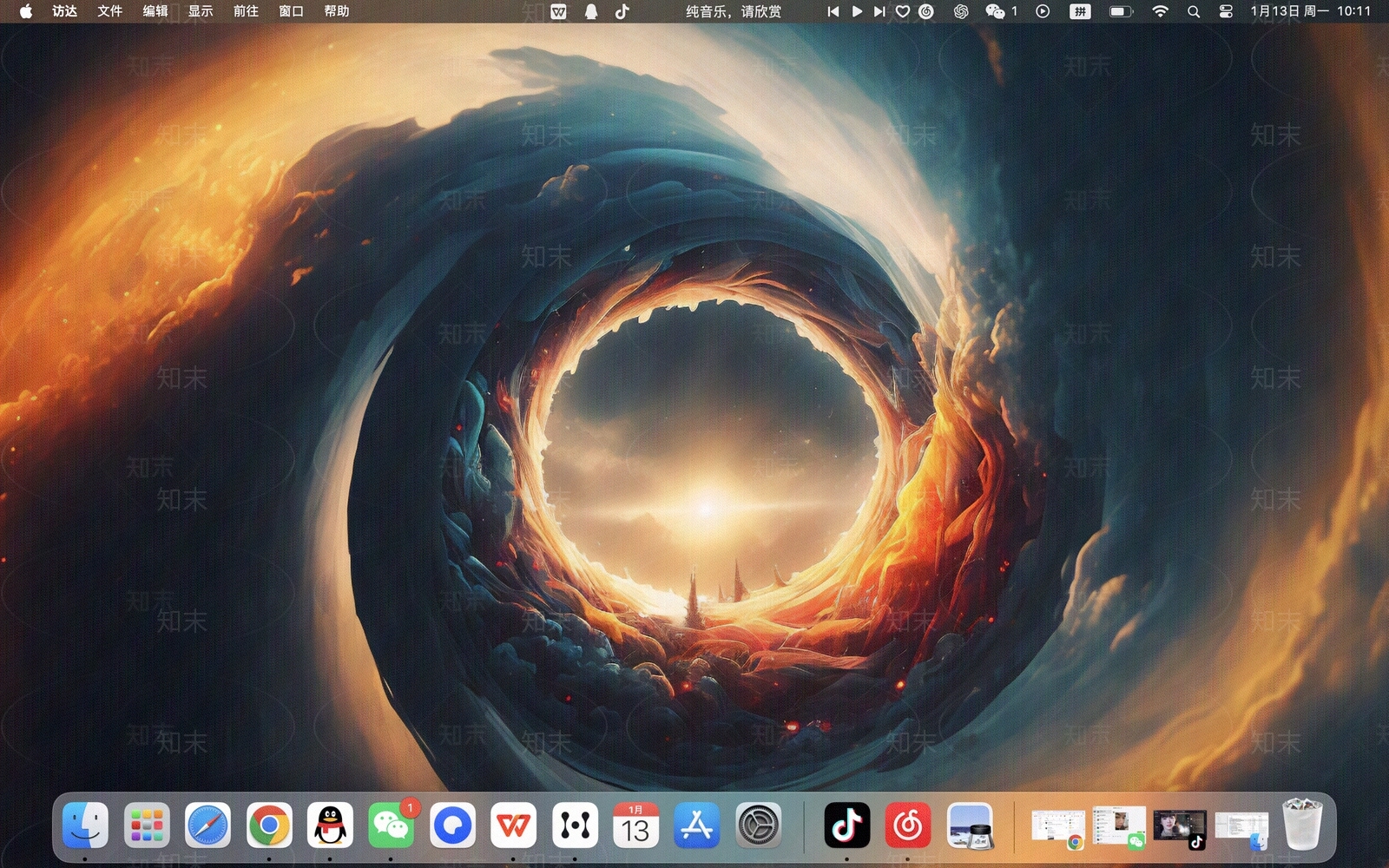Open Google Chrome in the dock
The height and width of the screenshot is (868, 1389).
(269, 825)
